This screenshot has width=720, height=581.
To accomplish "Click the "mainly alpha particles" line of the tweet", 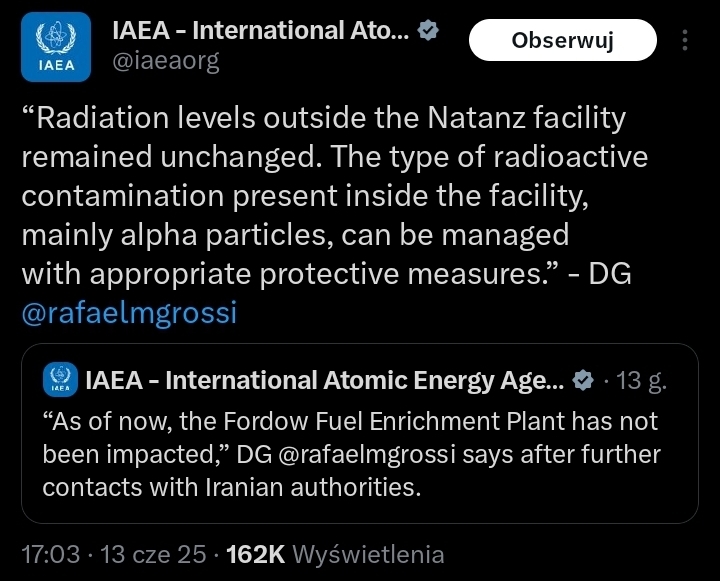I will (x=295, y=235).
